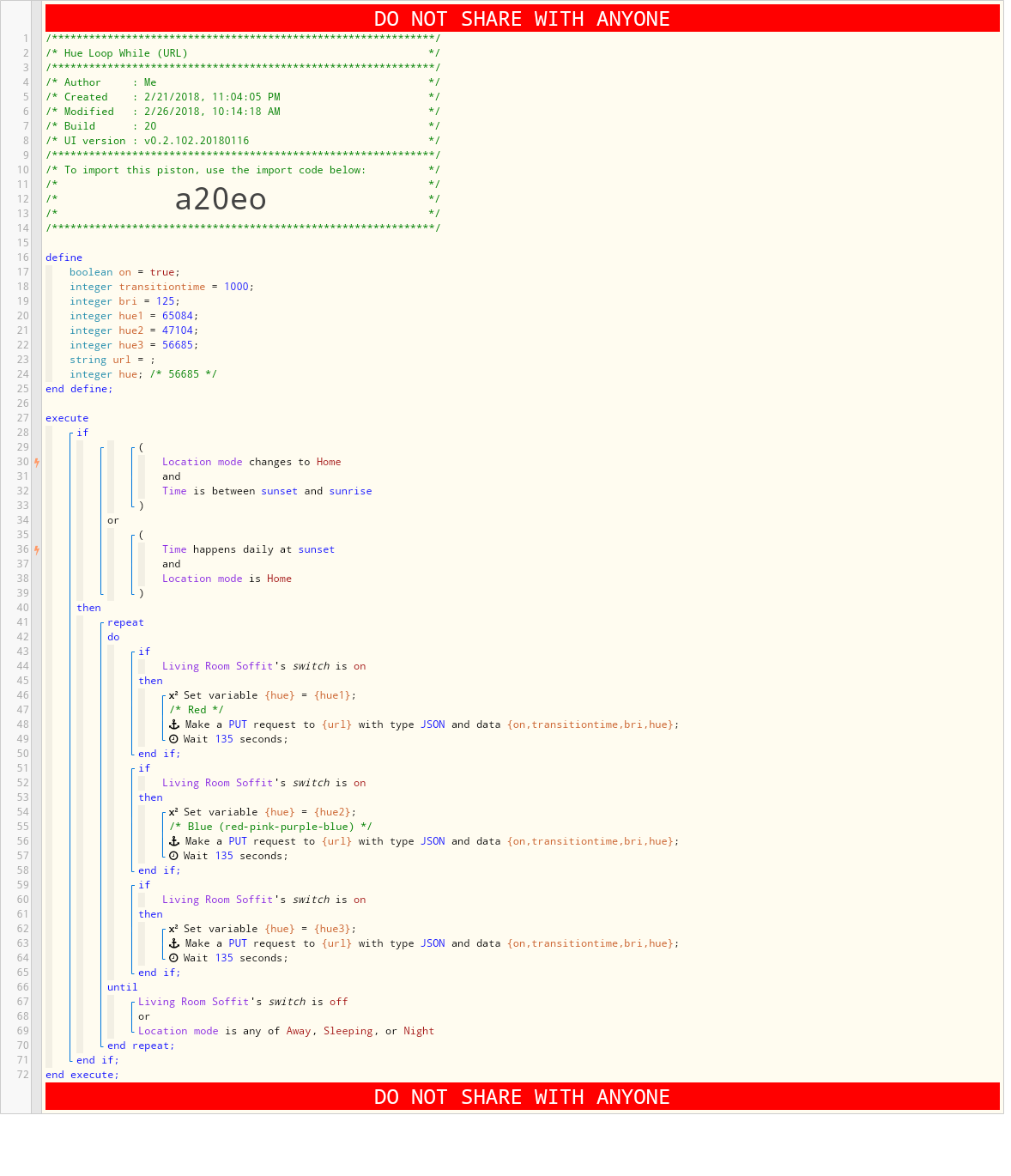
Task: Click condition 'Location mode changes to Home'
Action: [x=251, y=462]
